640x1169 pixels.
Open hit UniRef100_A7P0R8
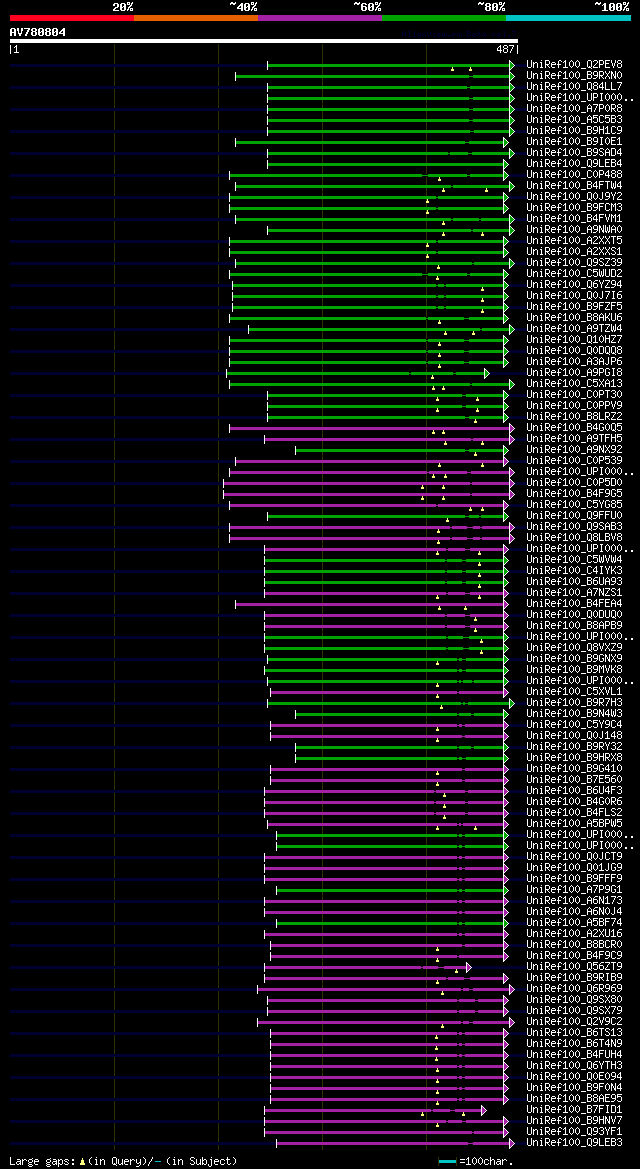coord(574,108)
